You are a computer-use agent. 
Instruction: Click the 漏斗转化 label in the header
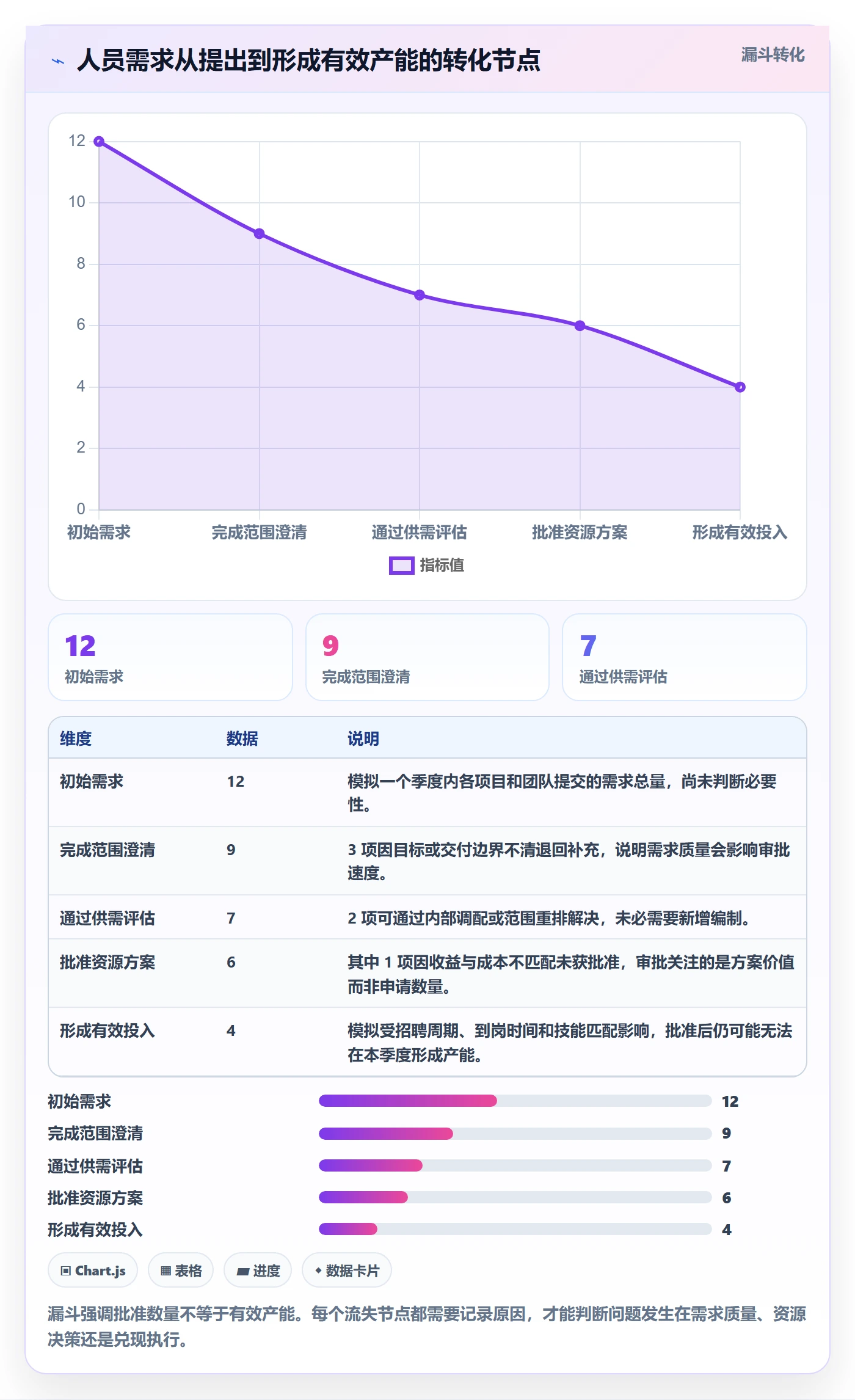(773, 55)
